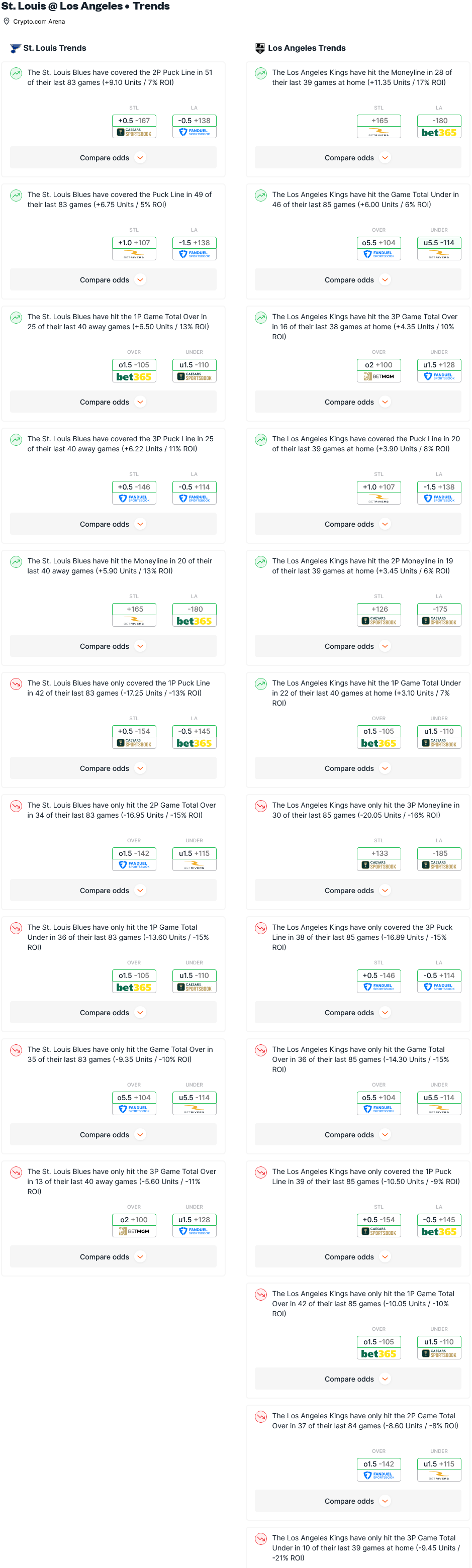Click the Los Angeles Kings team logo icon
Viewport: 472px width, 1568px height.
point(260,48)
